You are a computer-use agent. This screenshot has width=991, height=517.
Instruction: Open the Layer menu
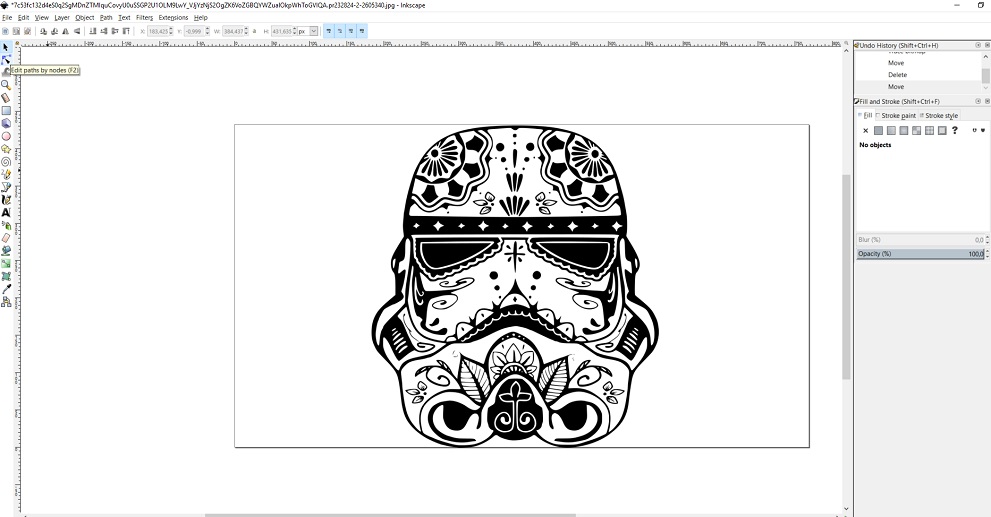point(62,18)
